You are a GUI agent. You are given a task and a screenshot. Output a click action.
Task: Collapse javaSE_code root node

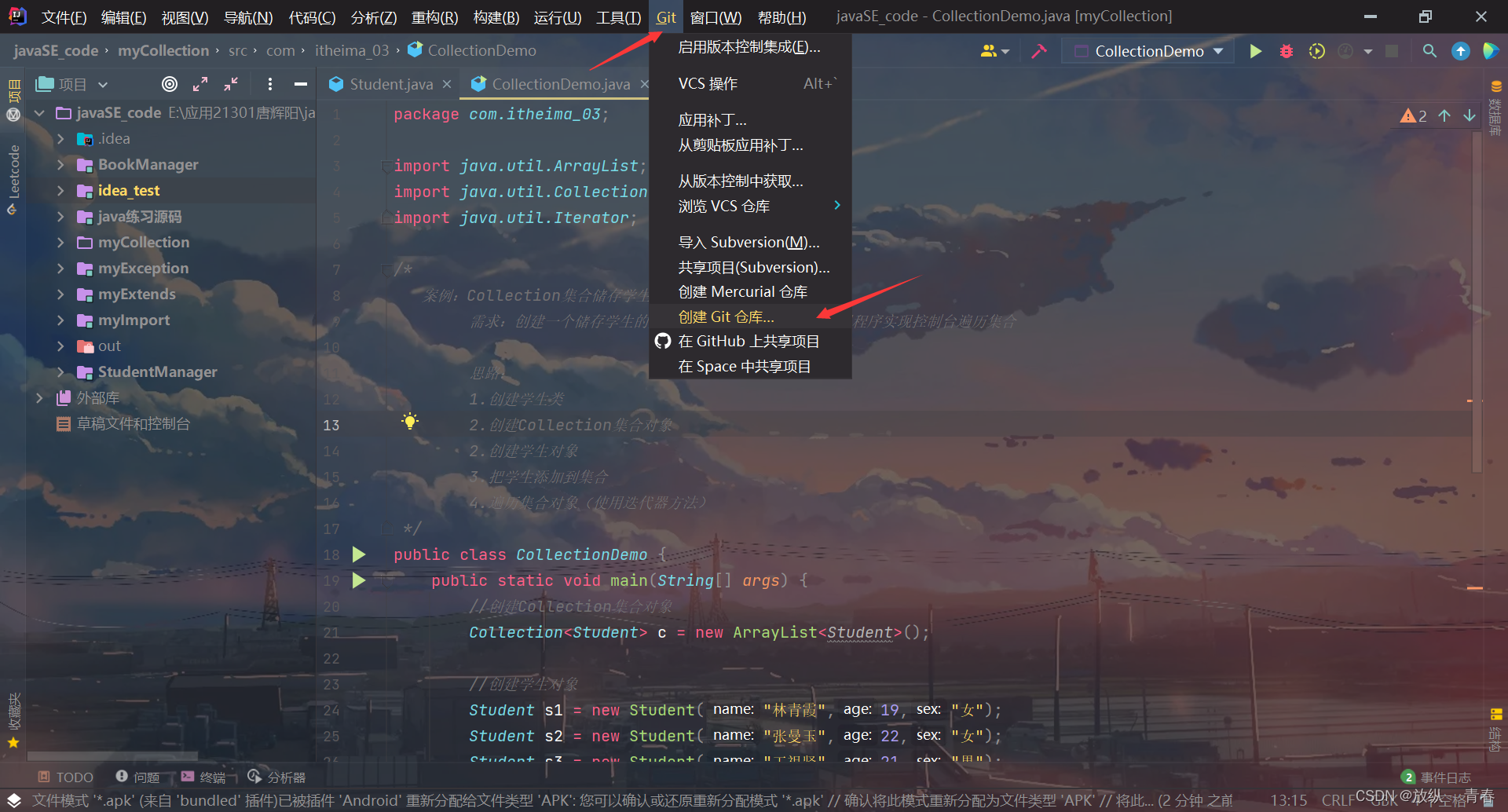coord(39,113)
